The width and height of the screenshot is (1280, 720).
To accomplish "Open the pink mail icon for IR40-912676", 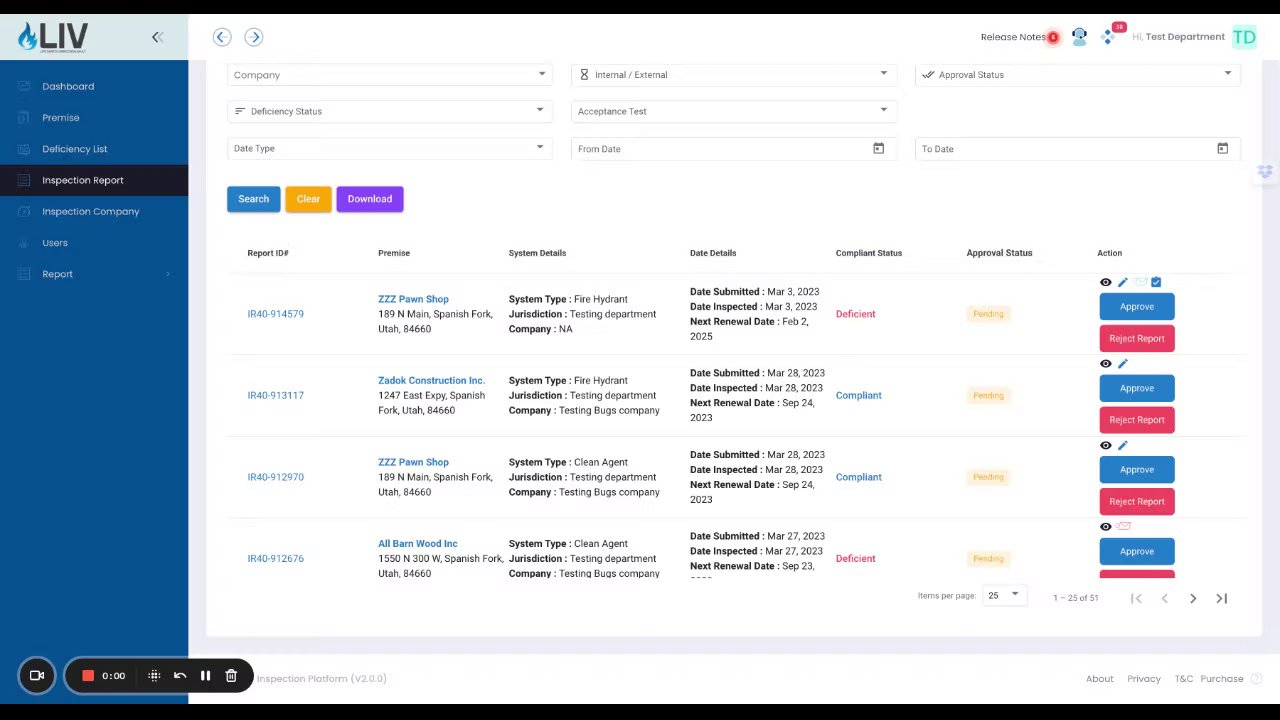I will point(1123,527).
